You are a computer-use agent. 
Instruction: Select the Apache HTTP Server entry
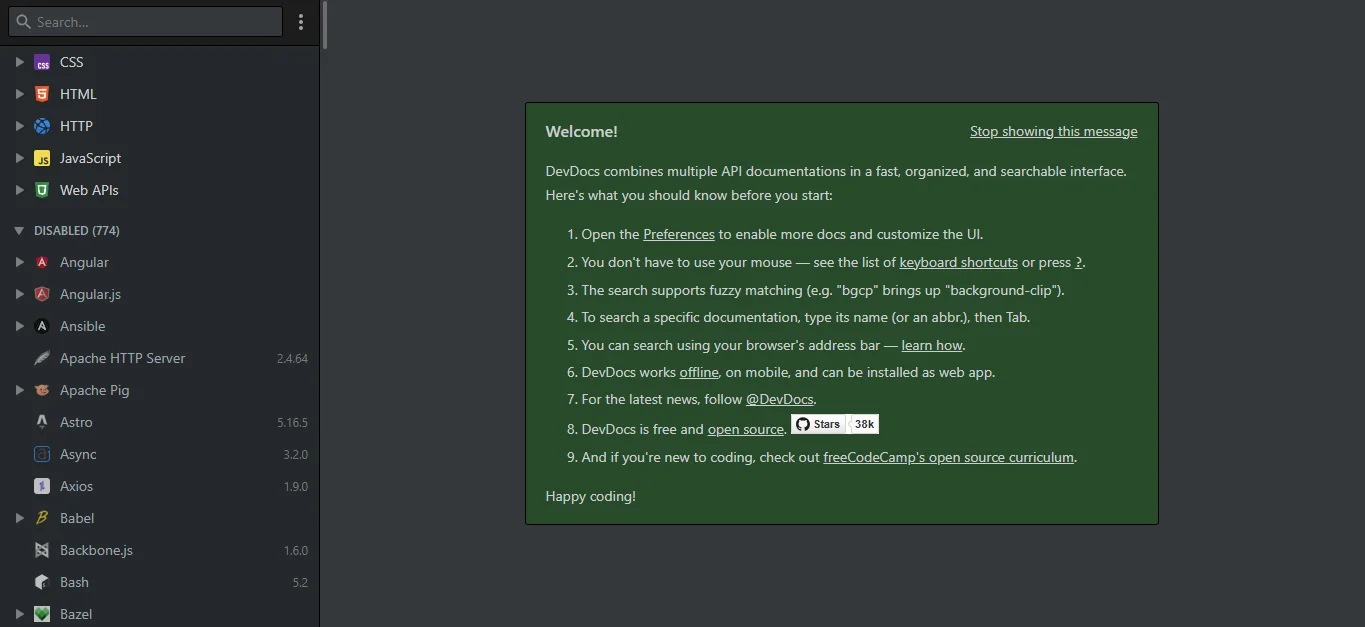pos(160,358)
